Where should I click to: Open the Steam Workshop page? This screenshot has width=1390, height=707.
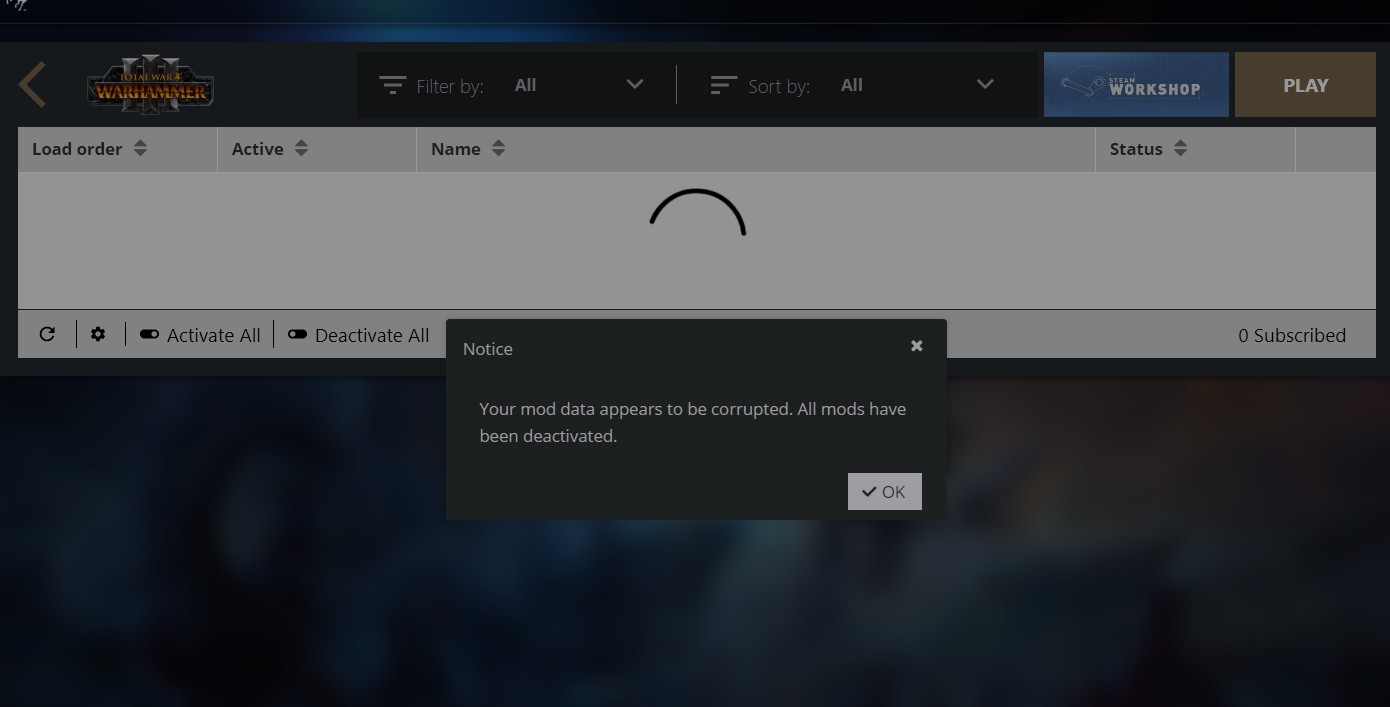(x=1136, y=85)
